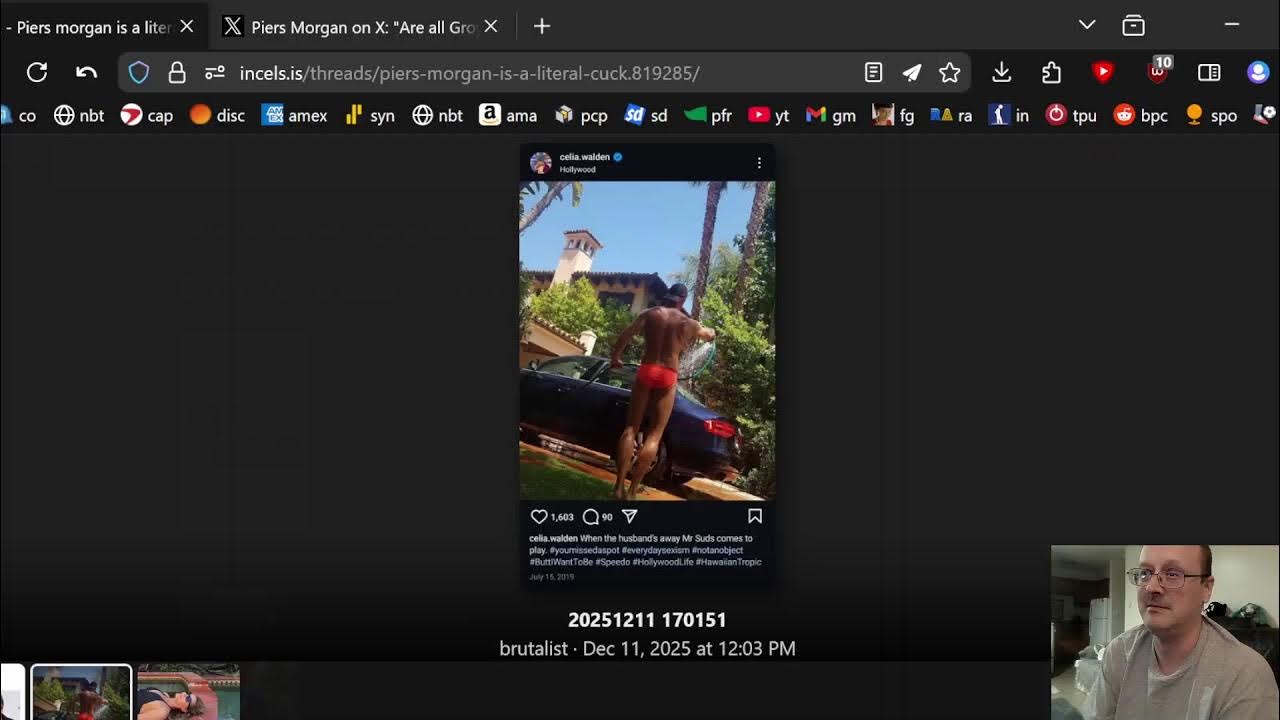Image resolution: width=1280 pixels, height=720 pixels.
Task: Open the yt YouTube bookmark
Action: (769, 115)
